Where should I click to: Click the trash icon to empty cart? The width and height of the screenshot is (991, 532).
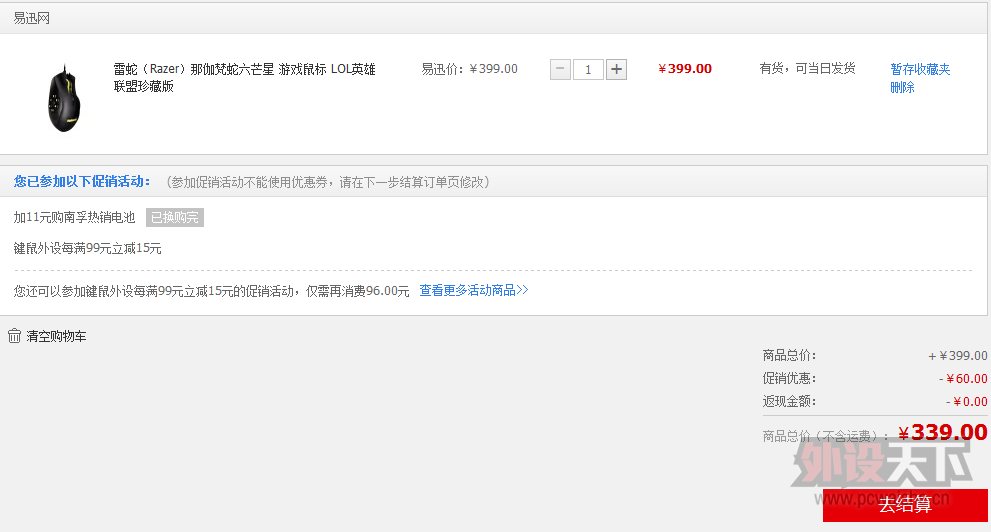(15, 336)
